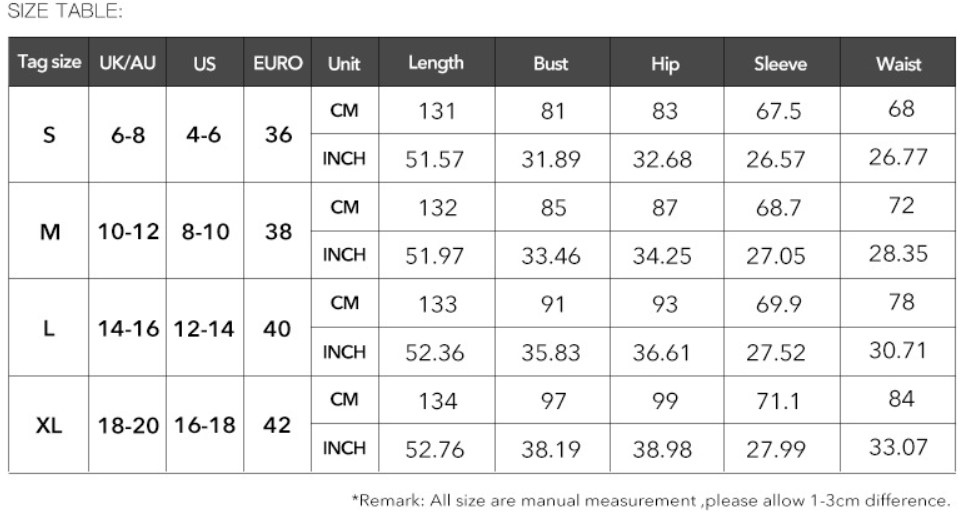Image resolution: width=972 pixels, height=521 pixels.
Task: Select the 33.46 bust inch value
Action: [x=551, y=256]
